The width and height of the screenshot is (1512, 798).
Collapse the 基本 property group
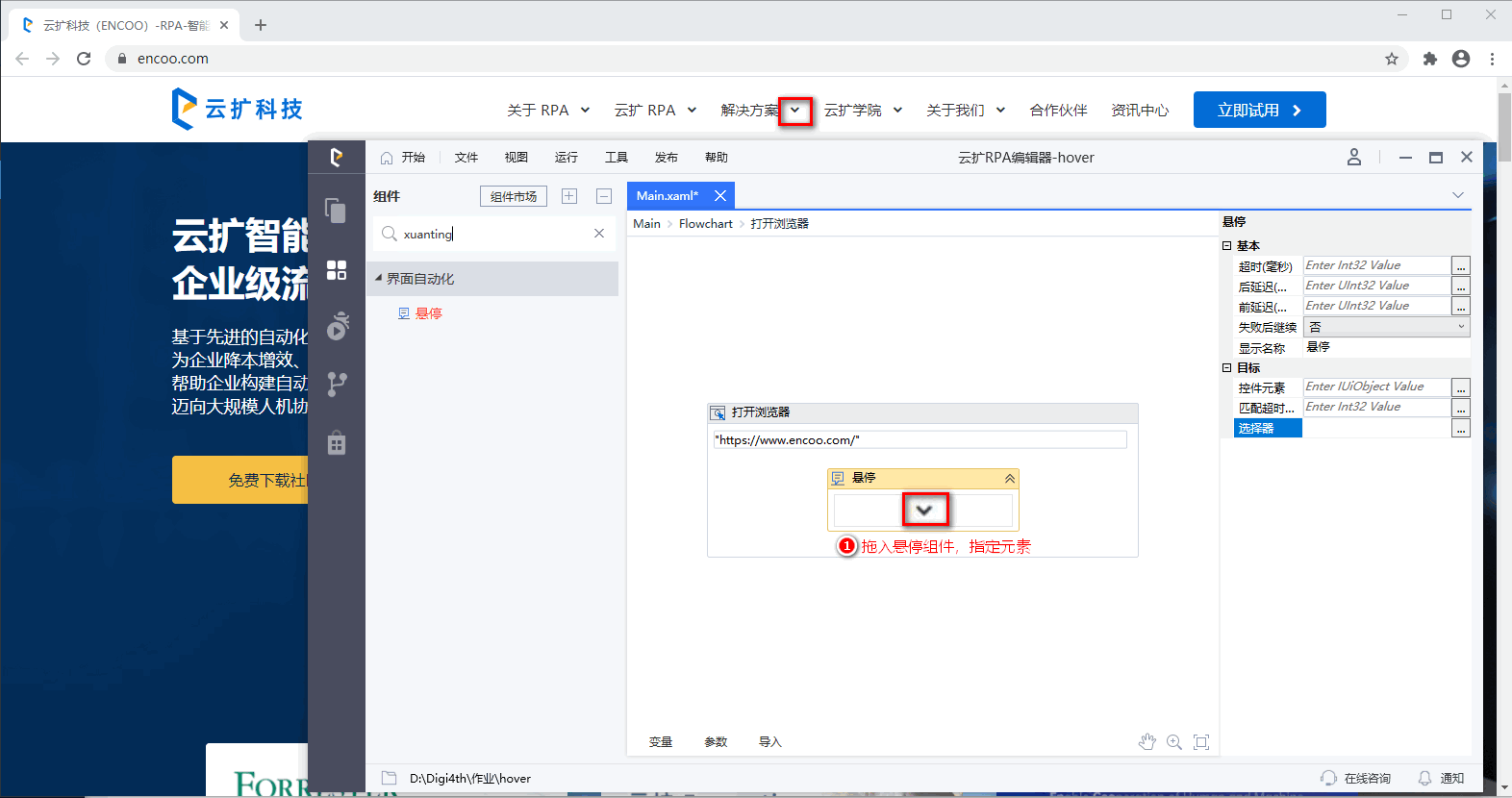pos(1227,246)
